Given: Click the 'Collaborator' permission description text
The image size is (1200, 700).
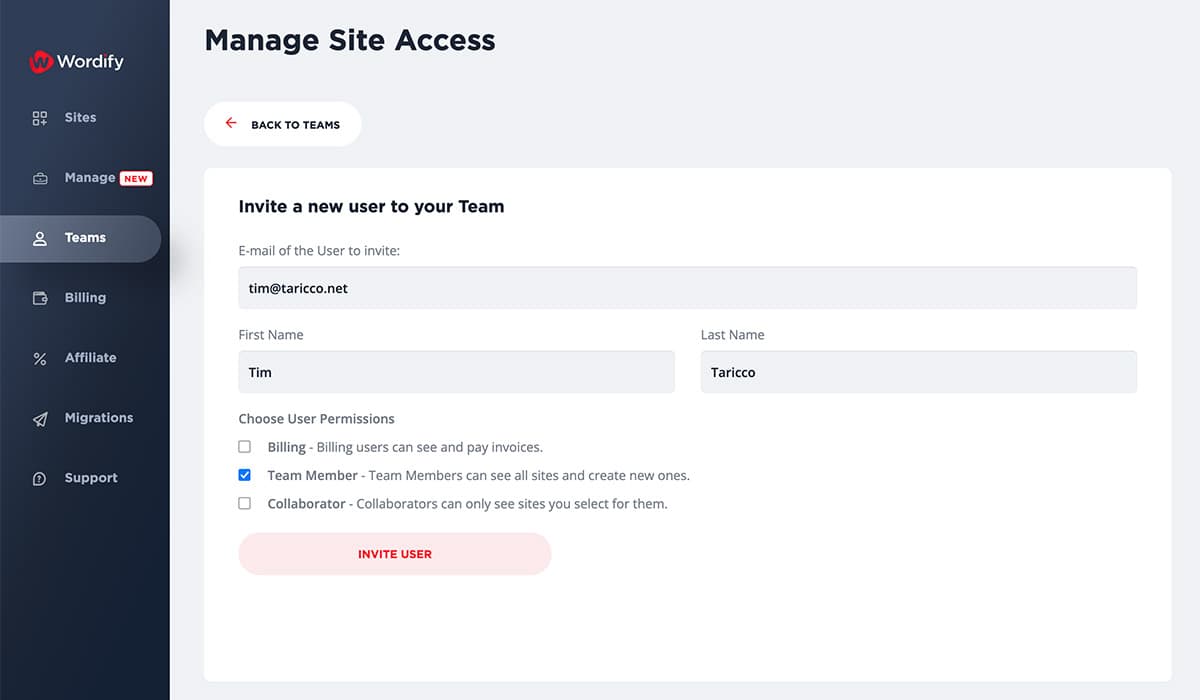Looking at the screenshot, I should 467,504.
